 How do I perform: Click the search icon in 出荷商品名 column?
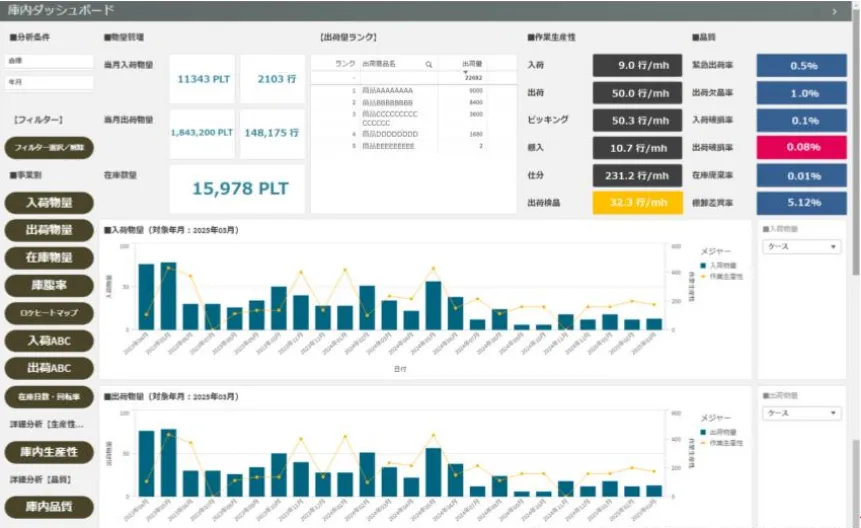pyautogui.click(x=429, y=63)
